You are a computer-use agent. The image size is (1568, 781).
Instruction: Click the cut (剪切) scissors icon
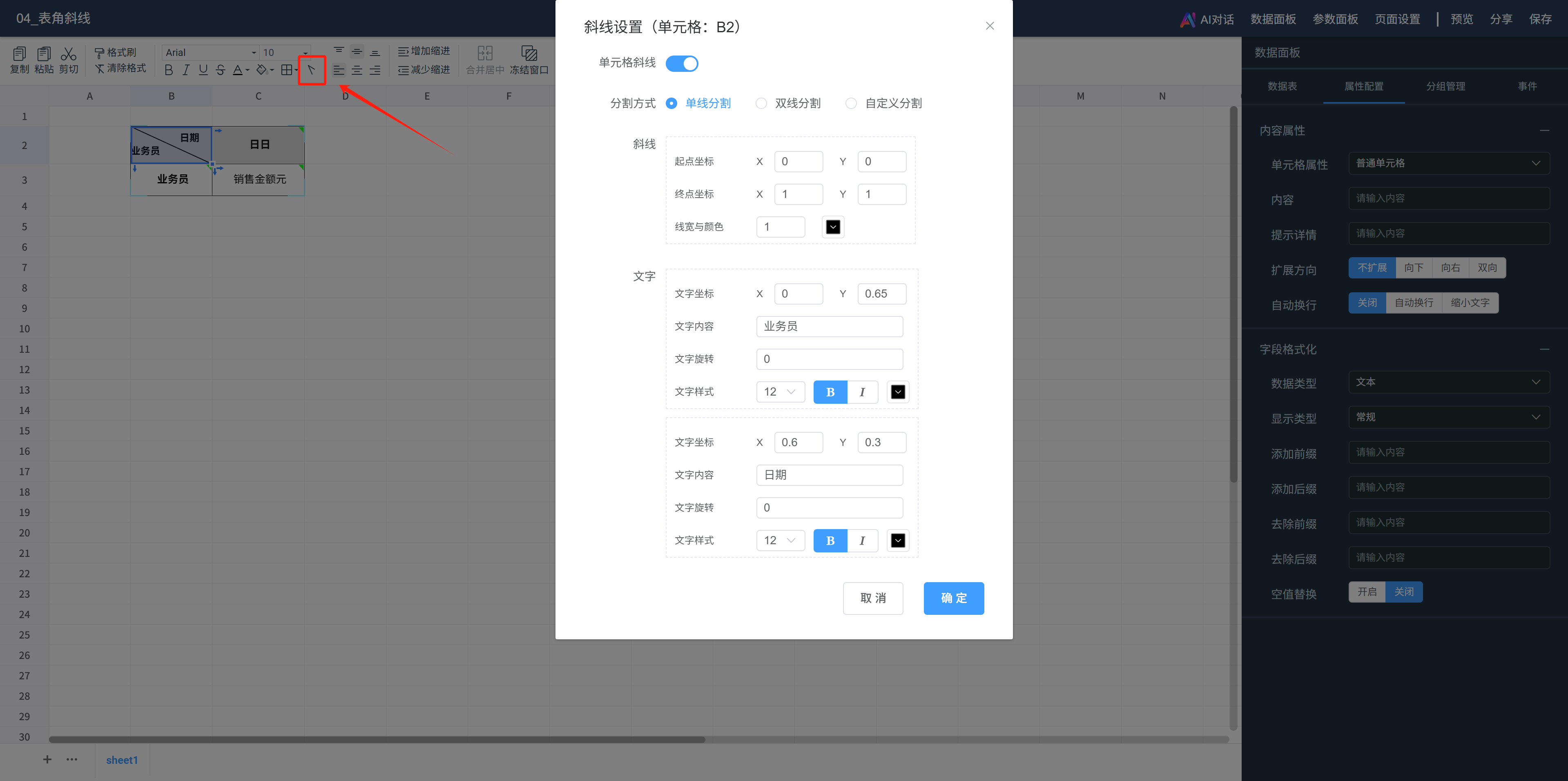[x=68, y=54]
